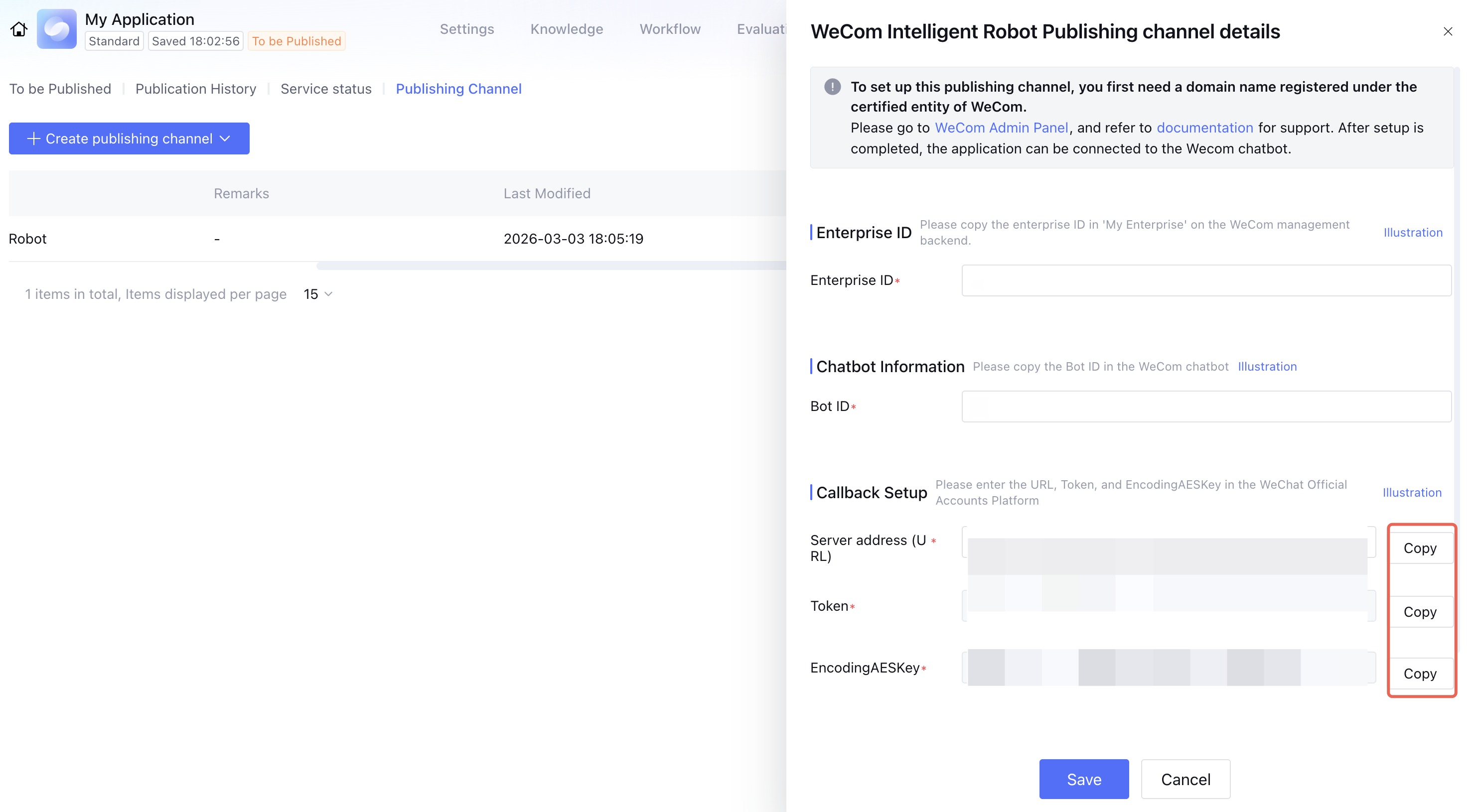Click the home icon

[19, 29]
